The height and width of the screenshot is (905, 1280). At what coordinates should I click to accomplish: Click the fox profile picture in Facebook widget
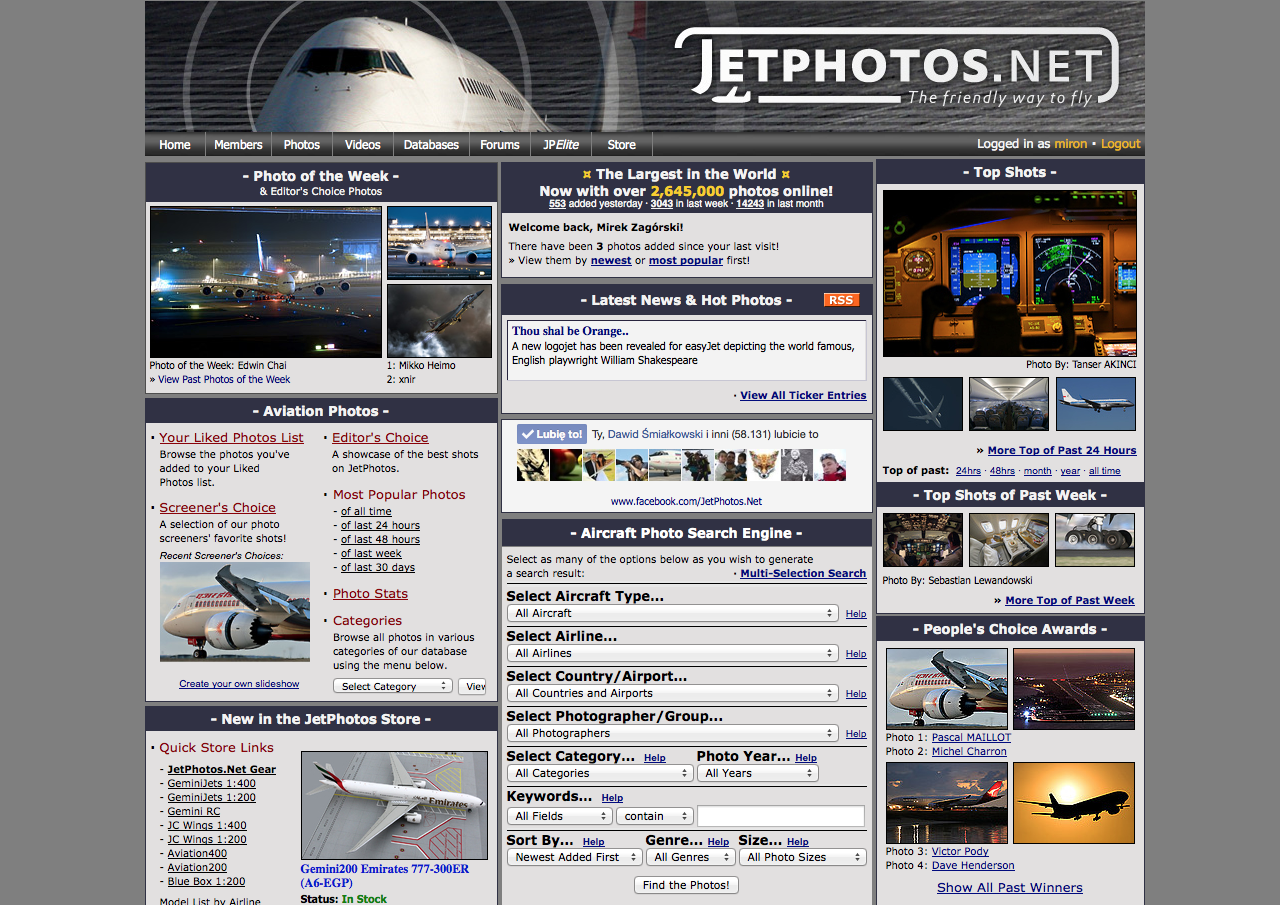click(x=765, y=465)
